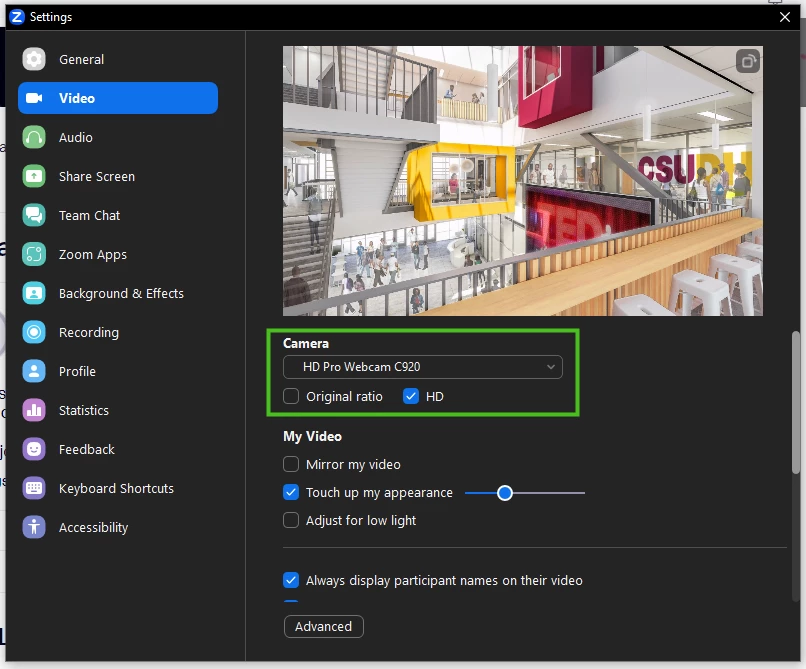This screenshot has width=806, height=669.
Task: Open the Zoom Apps section
Action: click(118, 255)
